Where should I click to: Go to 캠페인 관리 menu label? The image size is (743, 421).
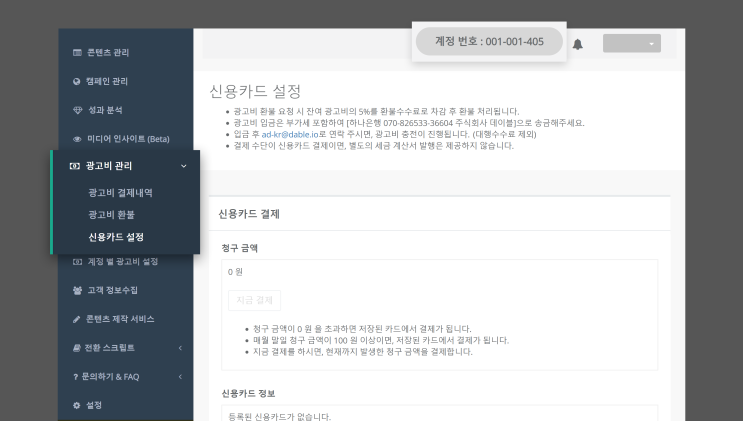[107, 82]
